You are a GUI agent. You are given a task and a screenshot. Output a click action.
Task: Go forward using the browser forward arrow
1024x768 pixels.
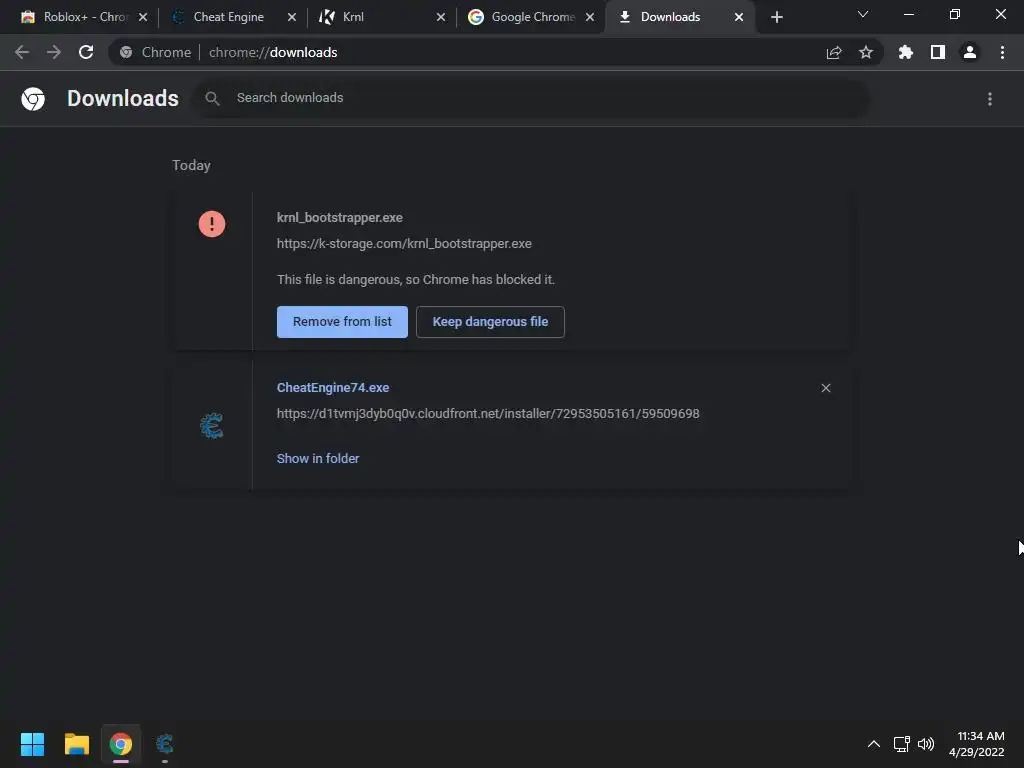(54, 52)
